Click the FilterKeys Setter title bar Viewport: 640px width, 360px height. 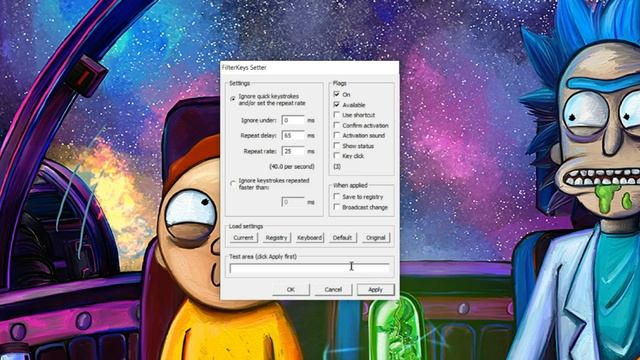click(x=309, y=68)
